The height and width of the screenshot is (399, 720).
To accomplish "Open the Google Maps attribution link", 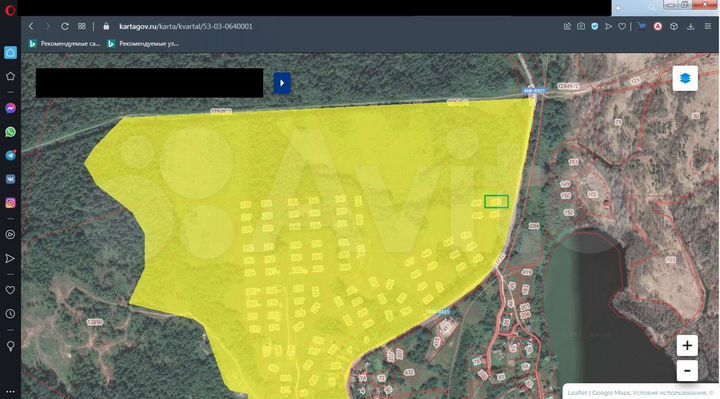I will tap(611, 393).
